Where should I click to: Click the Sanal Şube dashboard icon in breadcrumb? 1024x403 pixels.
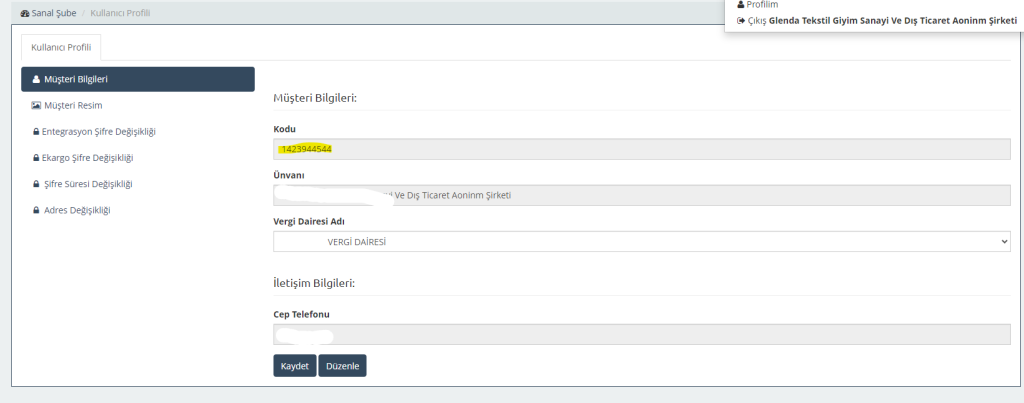tap(25, 13)
